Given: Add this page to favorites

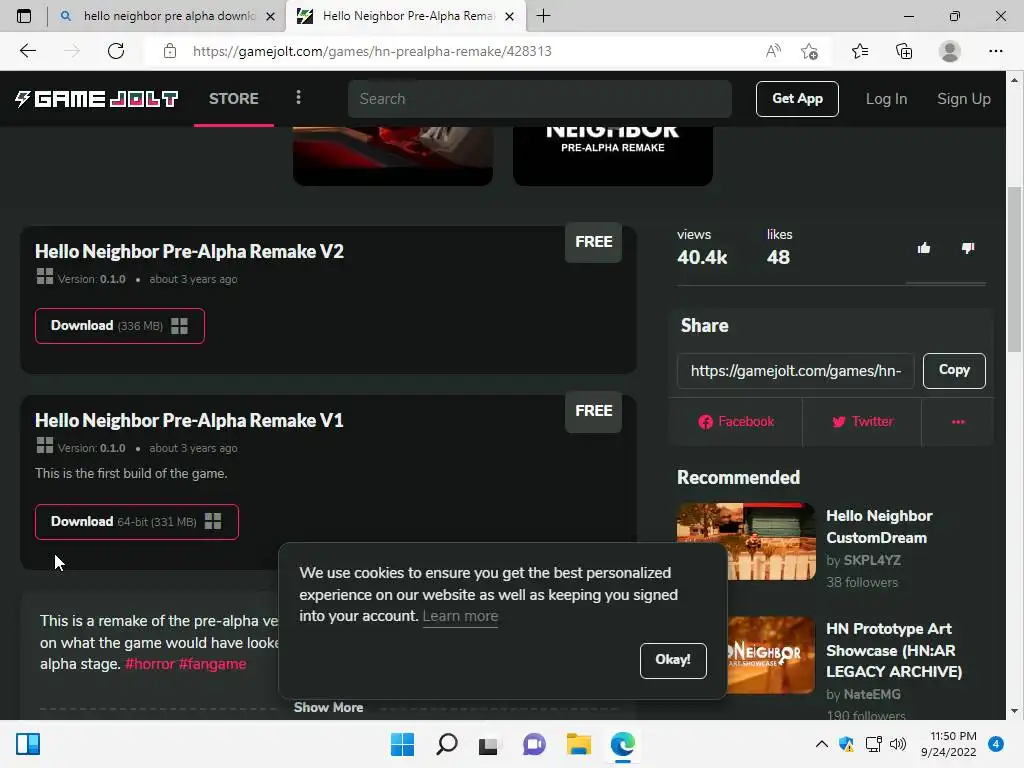Looking at the screenshot, I should pos(810,51).
